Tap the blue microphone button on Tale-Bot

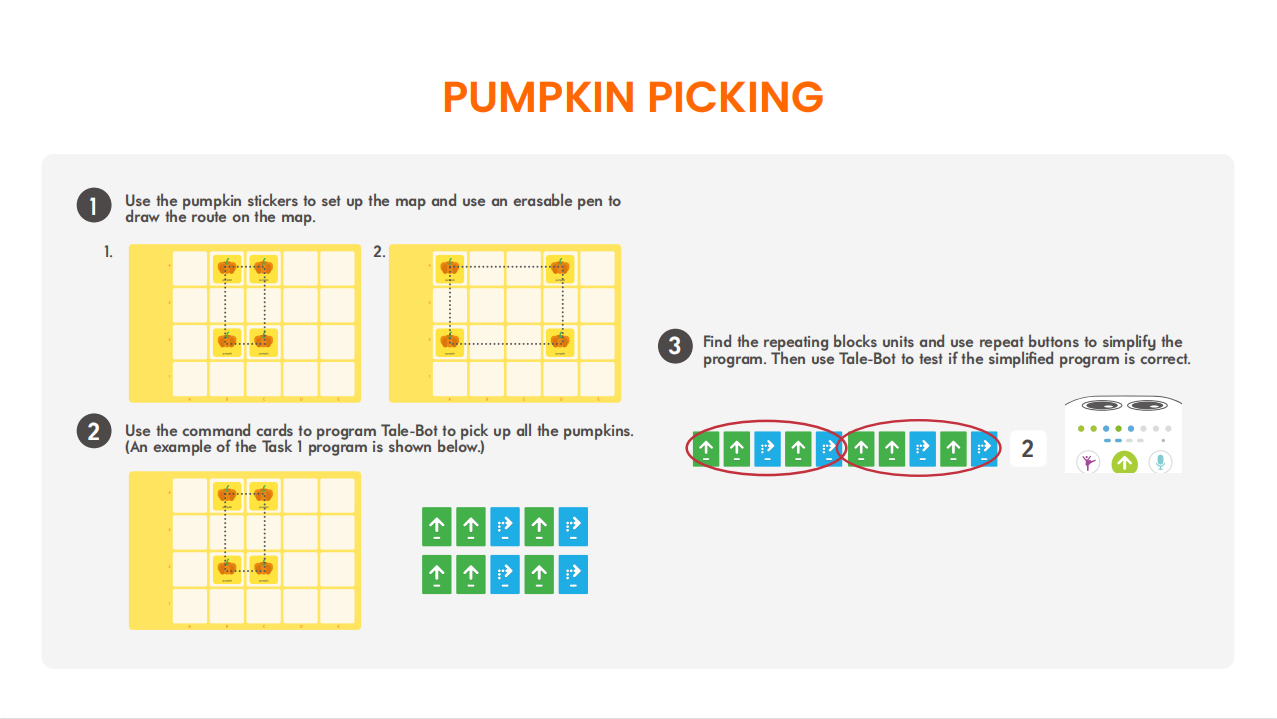click(x=1160, y=462)
